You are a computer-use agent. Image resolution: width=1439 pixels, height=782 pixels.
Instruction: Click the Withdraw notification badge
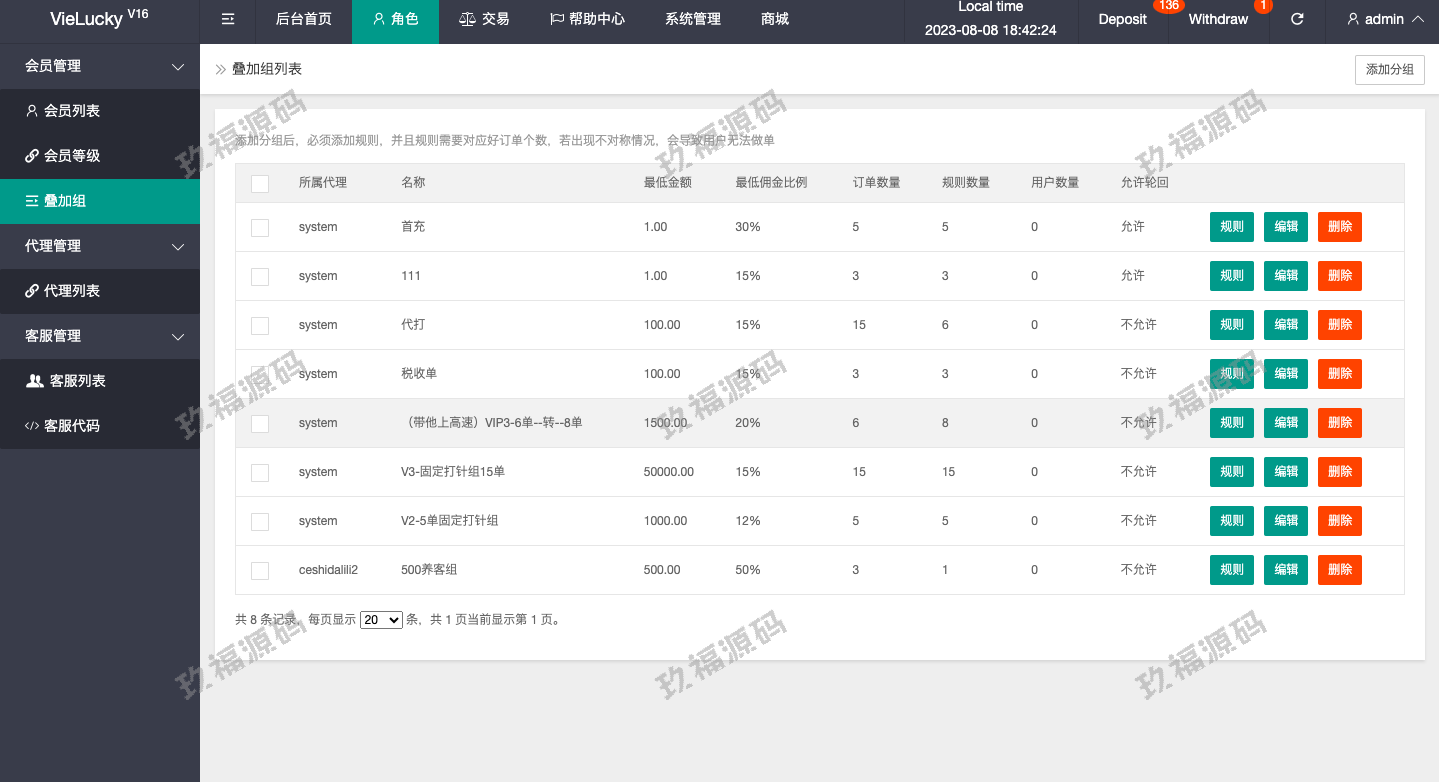[x=1263, y=5]
